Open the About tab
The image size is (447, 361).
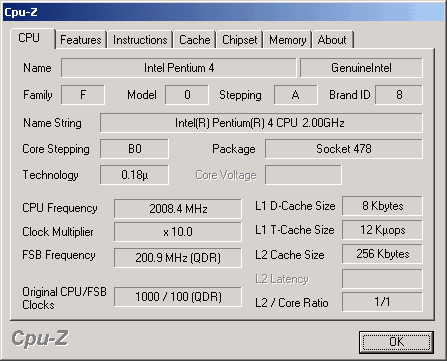332,40
